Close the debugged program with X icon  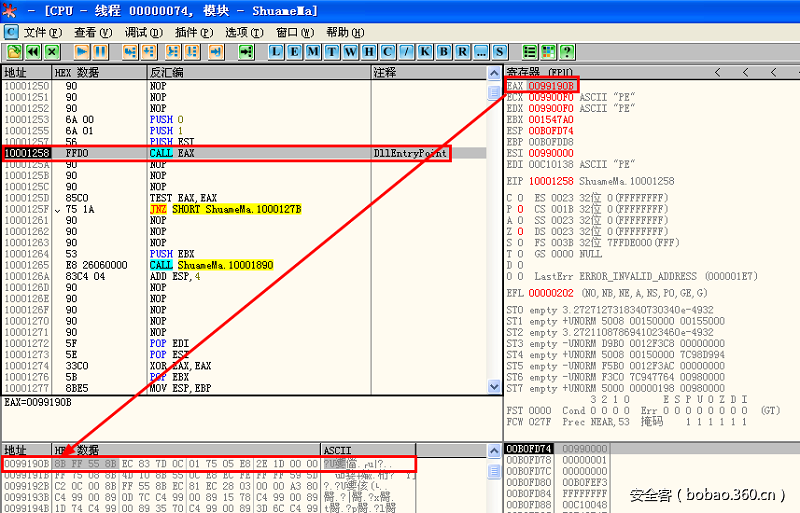52,51
